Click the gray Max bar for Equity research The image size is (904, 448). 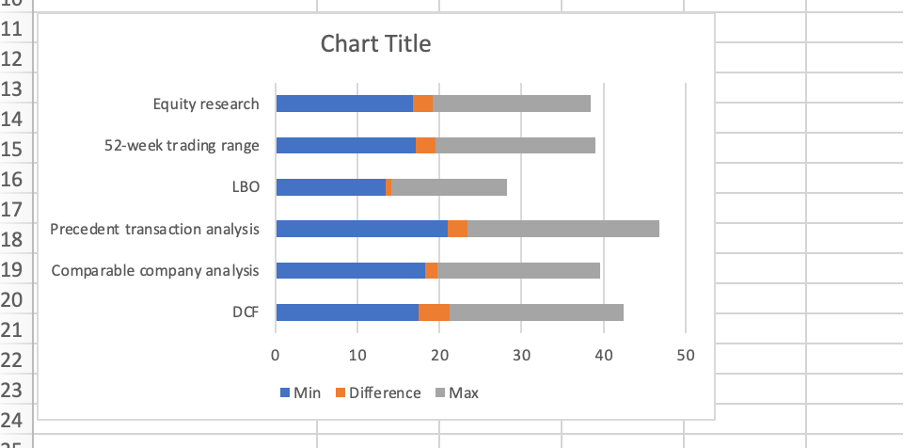511,104
